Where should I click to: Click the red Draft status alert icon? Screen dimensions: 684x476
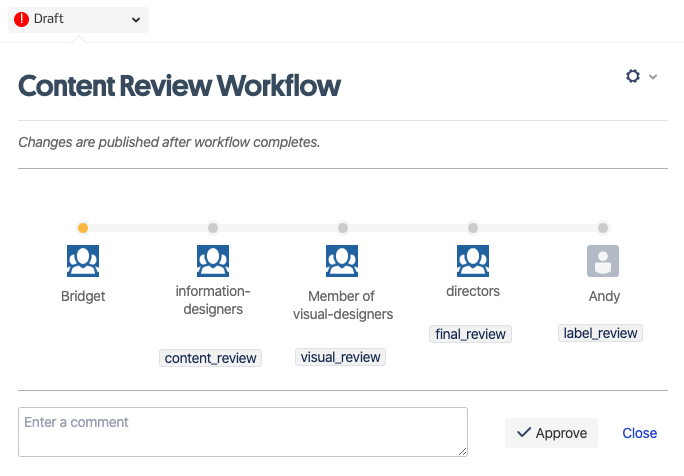(22, 19)
